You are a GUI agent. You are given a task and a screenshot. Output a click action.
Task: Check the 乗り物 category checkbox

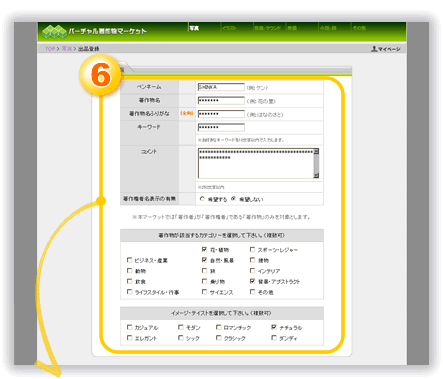click(204, 281)
